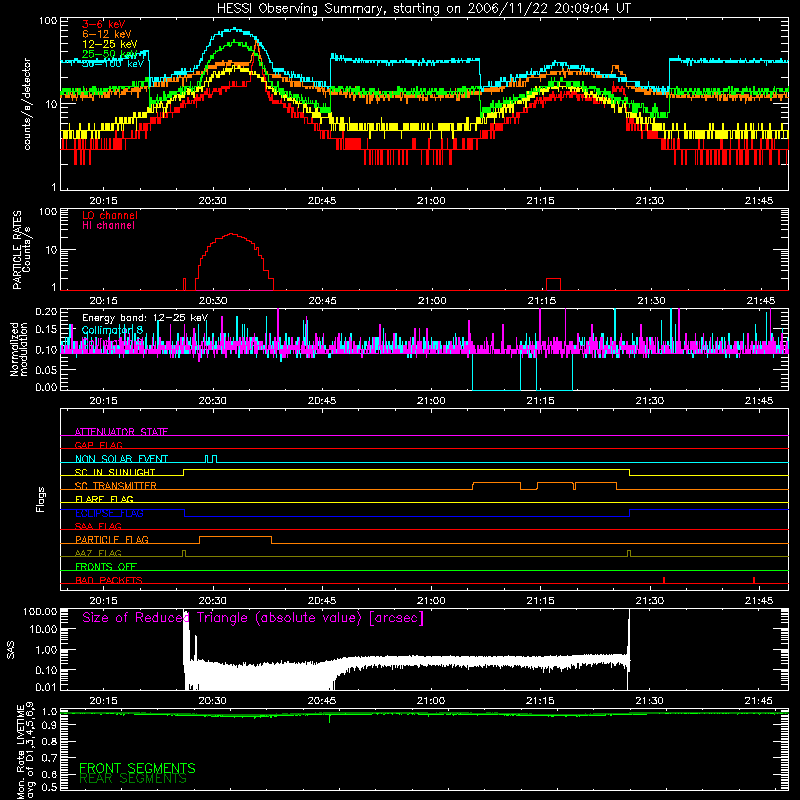800x800 pixels.
Task: Pick the magenta 'HI channel' legend label
Action: 108,226
